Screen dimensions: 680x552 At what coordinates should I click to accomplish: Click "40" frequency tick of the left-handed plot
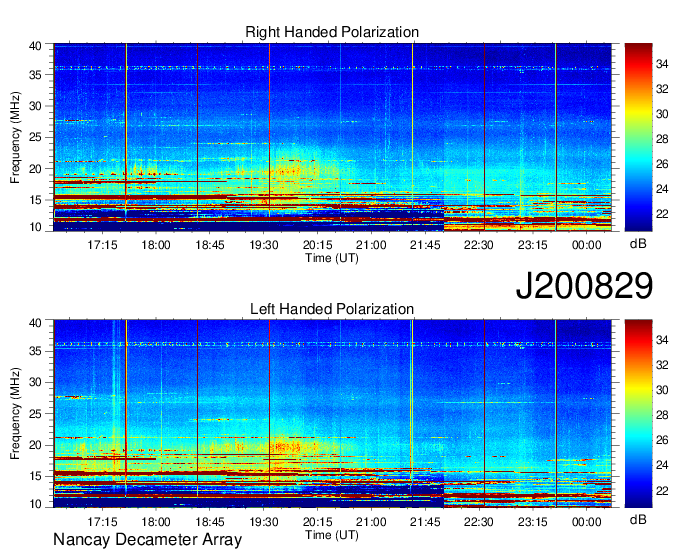35,323
